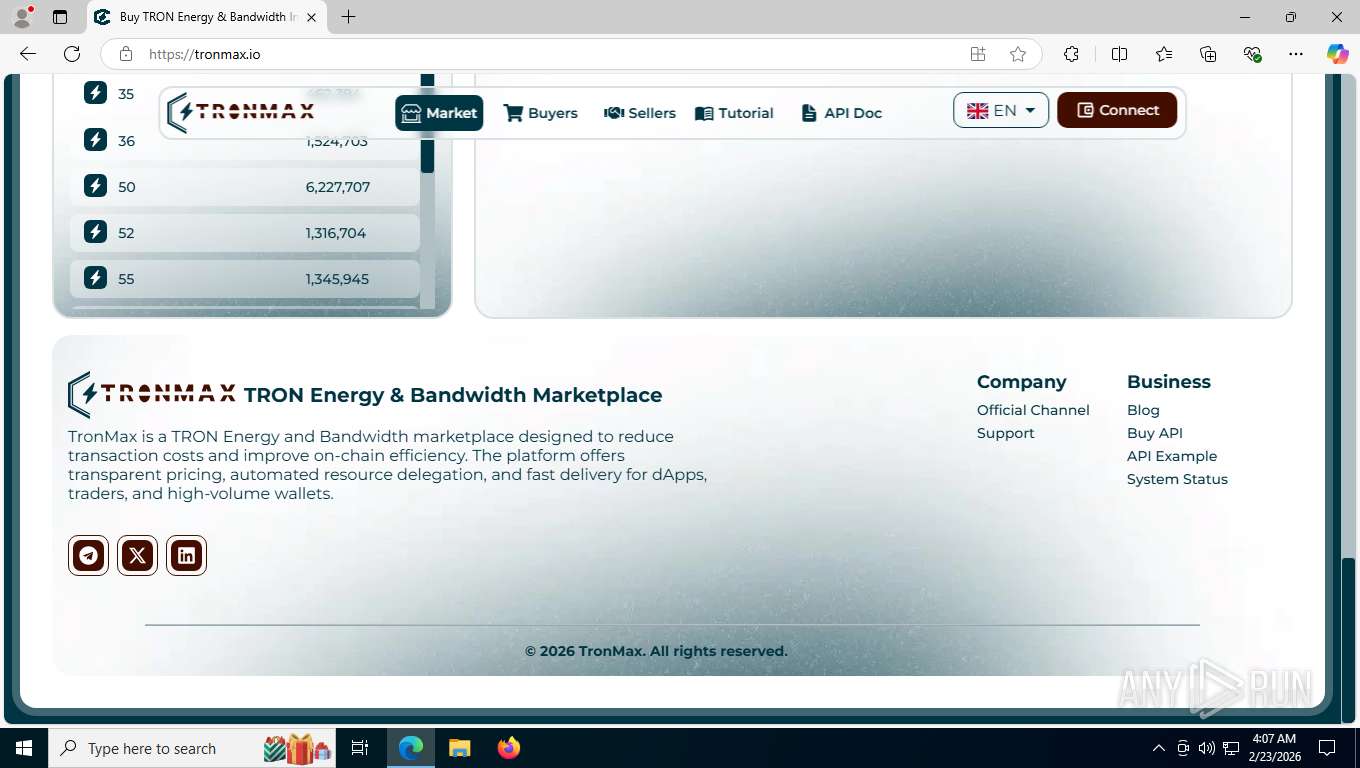Click the TronMax footer logo
This screenshot has width=1360, height=768.
(x=152, y=394)
